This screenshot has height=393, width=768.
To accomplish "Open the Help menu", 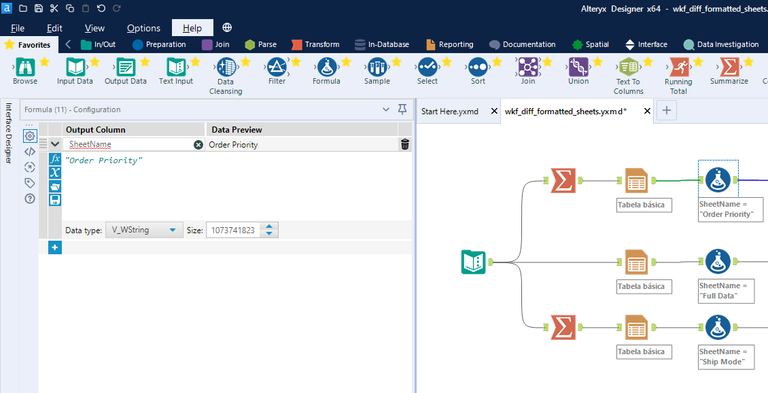I will click(x=192, y=28).
